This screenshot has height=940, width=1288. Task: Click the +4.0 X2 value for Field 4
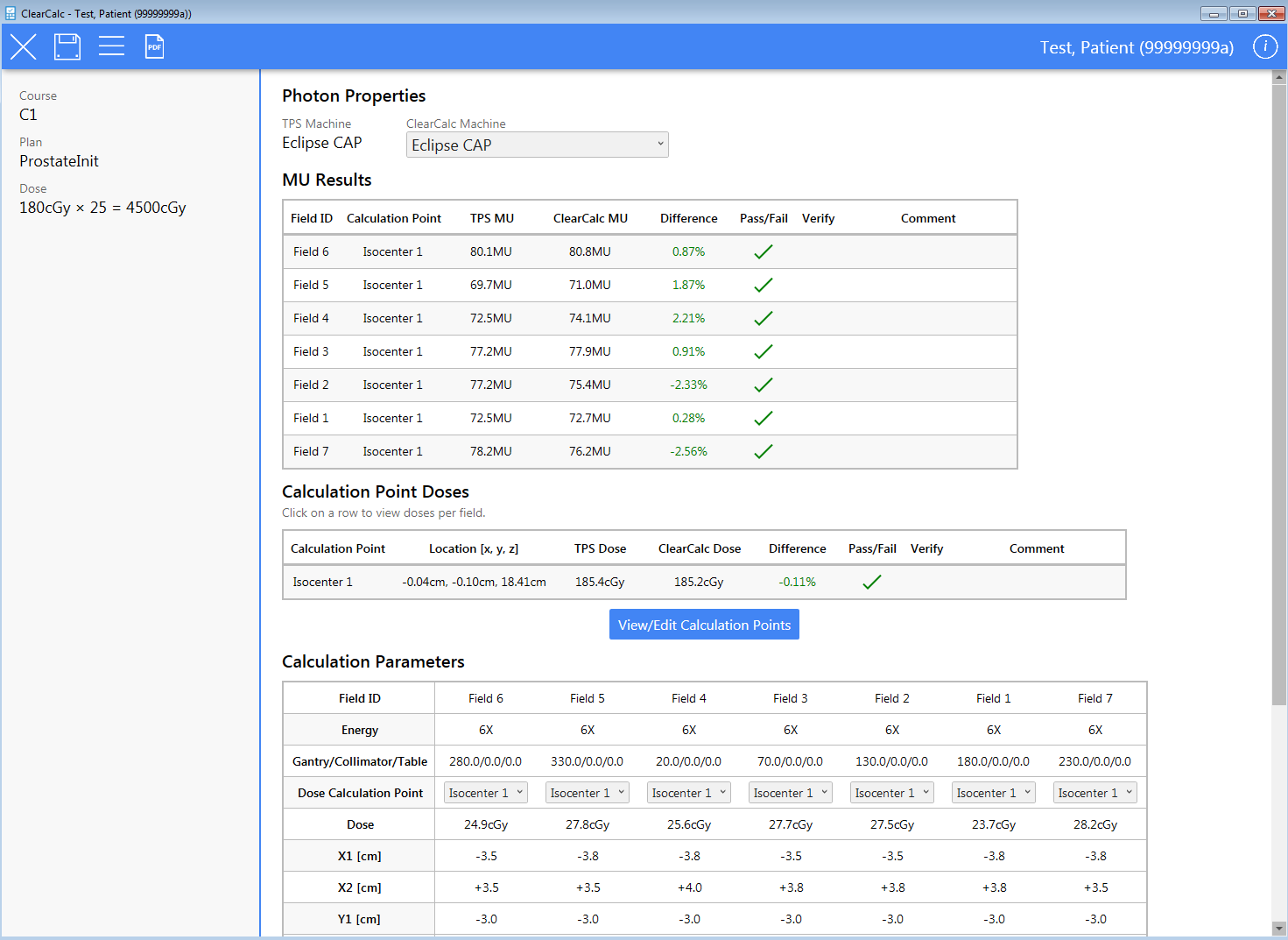pyautogui.click(x=690, y=887)
